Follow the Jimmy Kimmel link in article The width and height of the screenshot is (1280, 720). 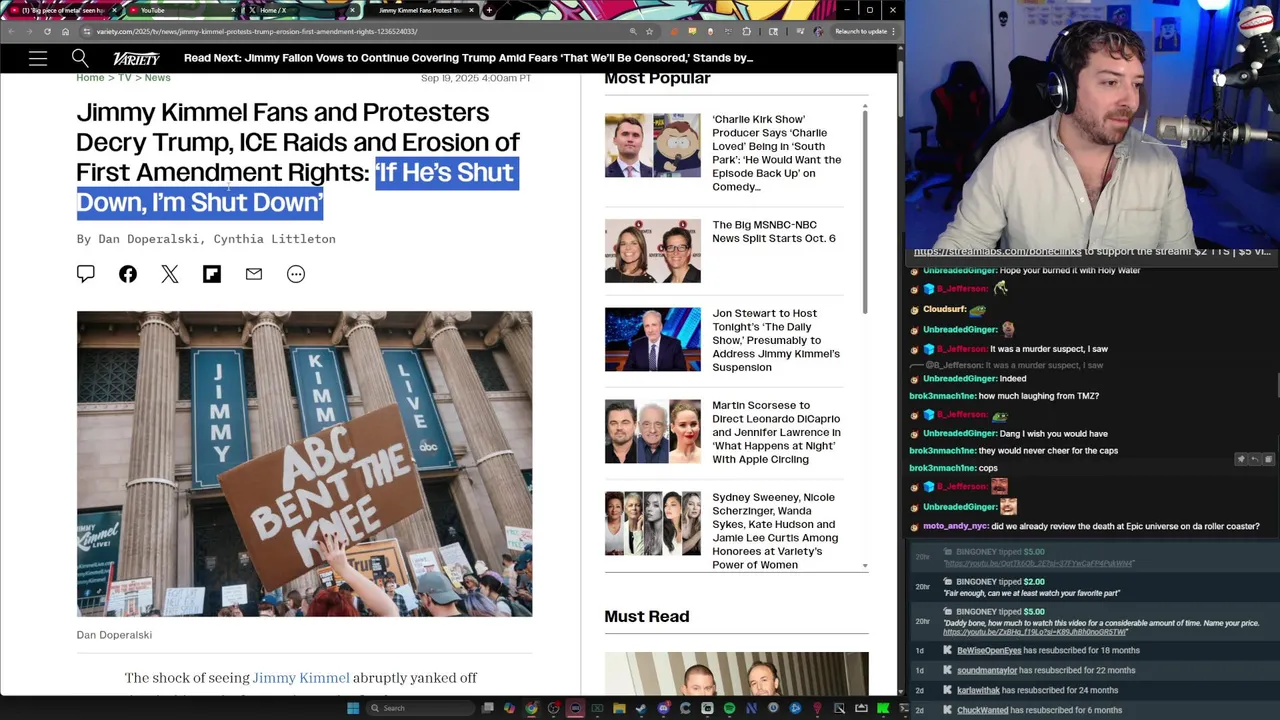(301, 678)
